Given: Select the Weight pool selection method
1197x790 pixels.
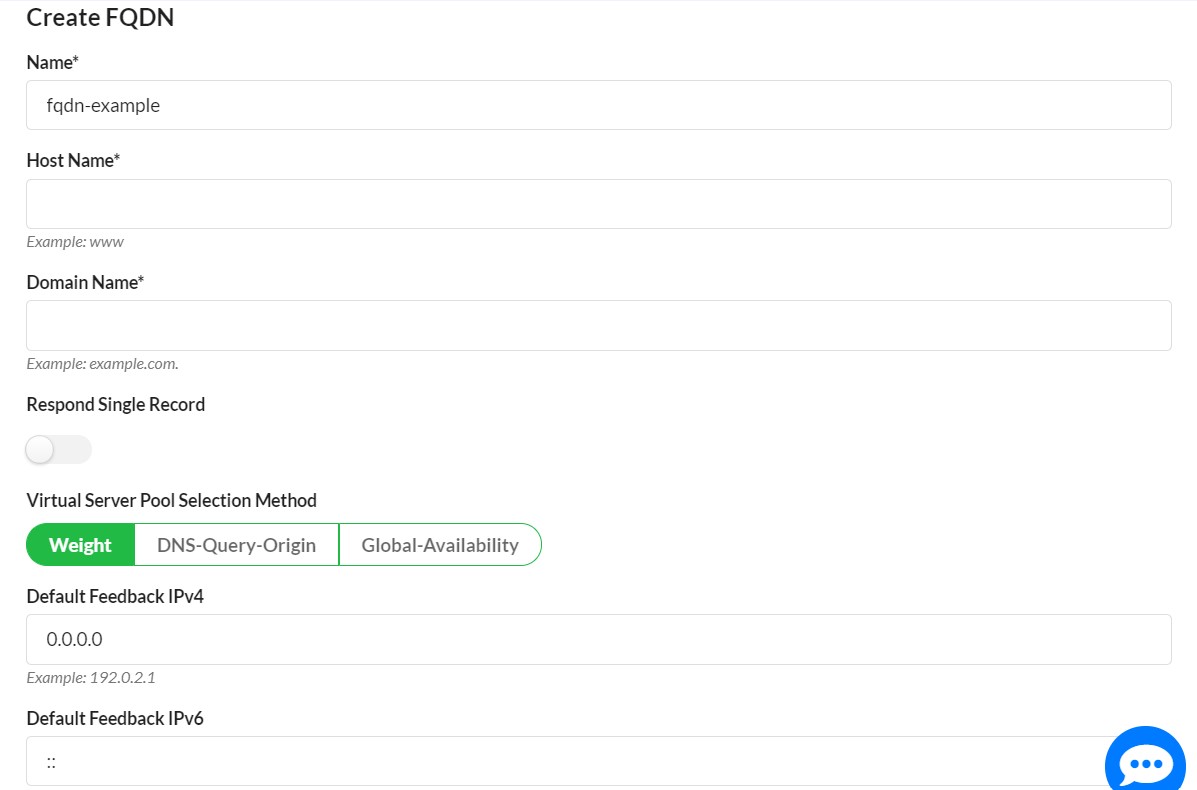Looking at the screenshot, I should (80, 544).
